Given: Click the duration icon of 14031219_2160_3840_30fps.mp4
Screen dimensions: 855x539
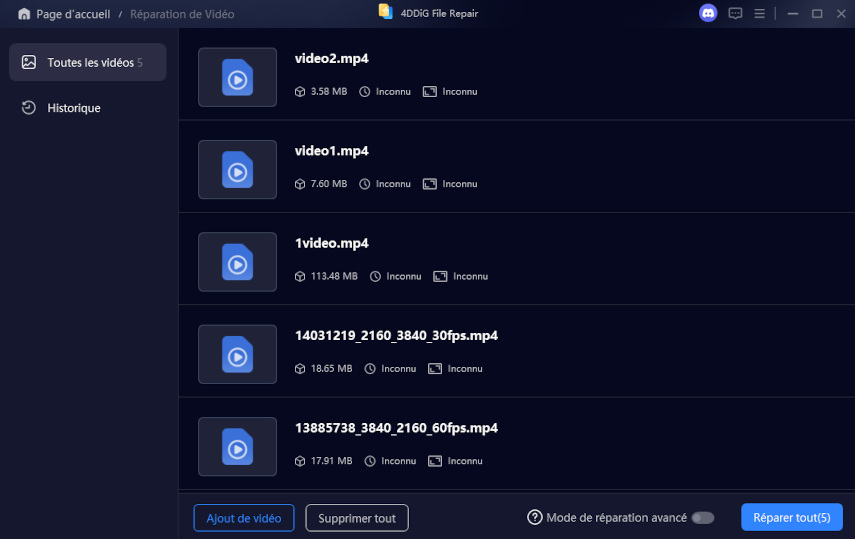Looking at the screenshot, I should click(370, 369).
